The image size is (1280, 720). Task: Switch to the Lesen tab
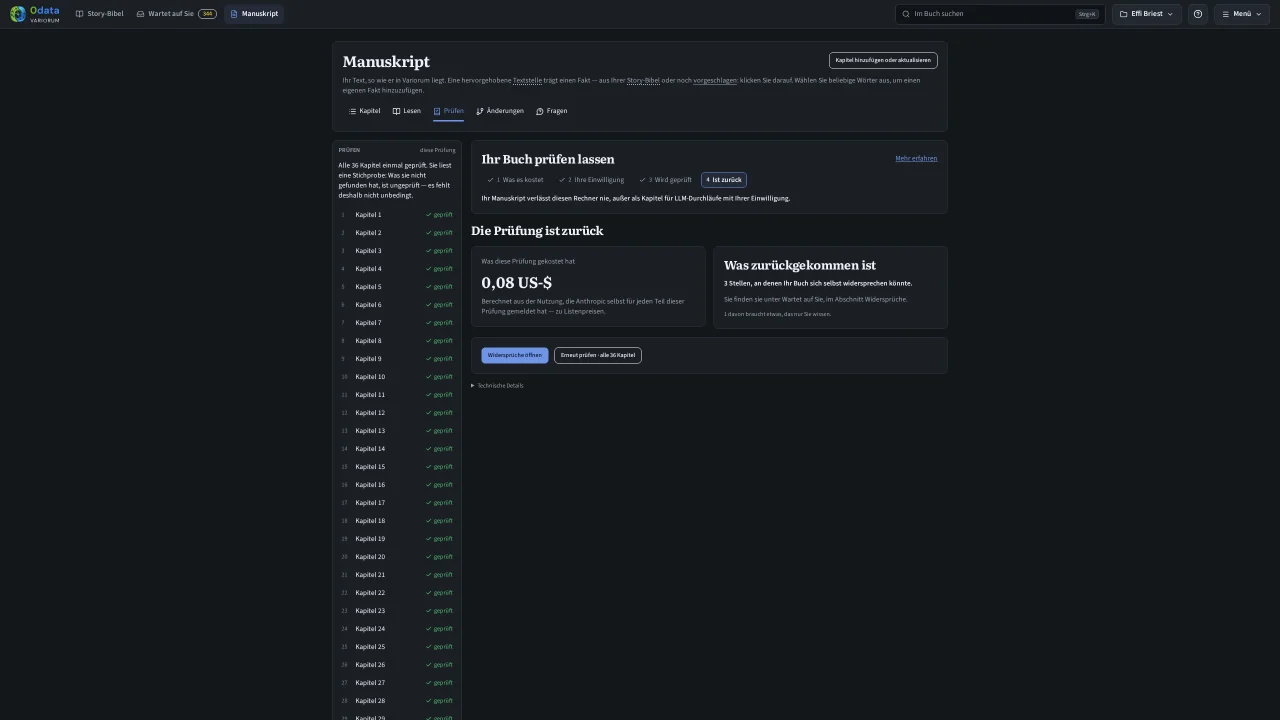407,111
